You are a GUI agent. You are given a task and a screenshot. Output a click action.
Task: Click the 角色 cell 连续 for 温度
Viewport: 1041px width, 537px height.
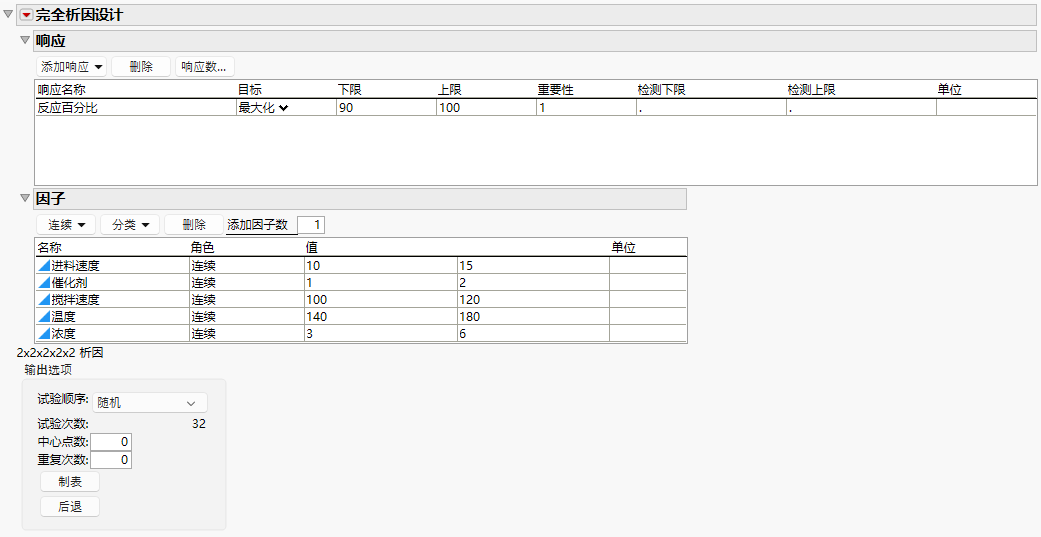[x=246, y=317]
